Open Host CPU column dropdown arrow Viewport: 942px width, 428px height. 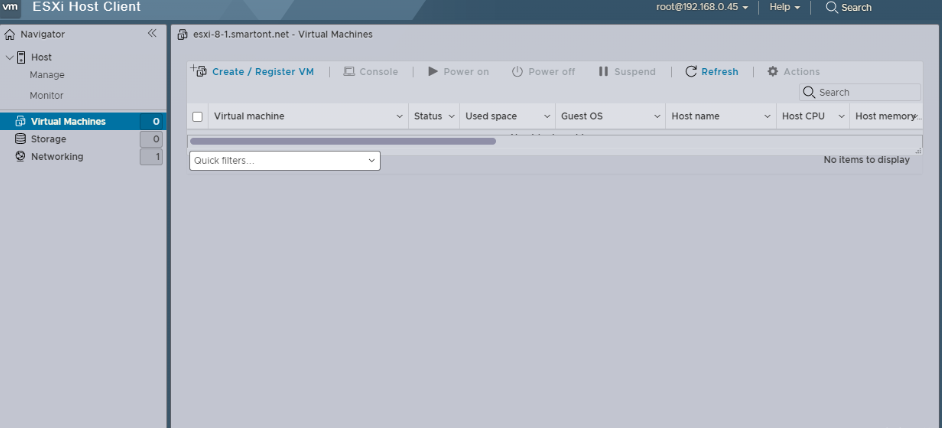(x=842, y=117)
